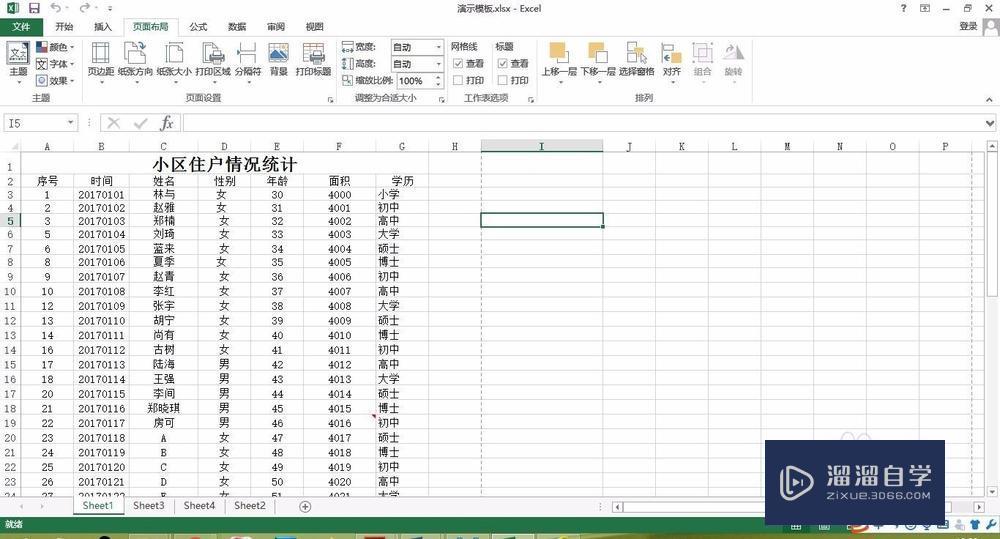1000x539 pixels.
Task: Toggle Headings Print (打印) checkbox
Action: tap(503, 80)
